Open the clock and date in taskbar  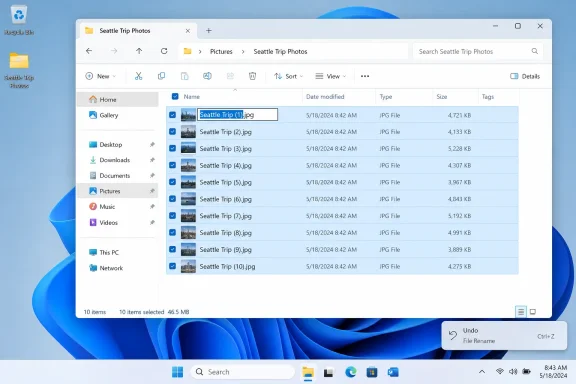554,372
